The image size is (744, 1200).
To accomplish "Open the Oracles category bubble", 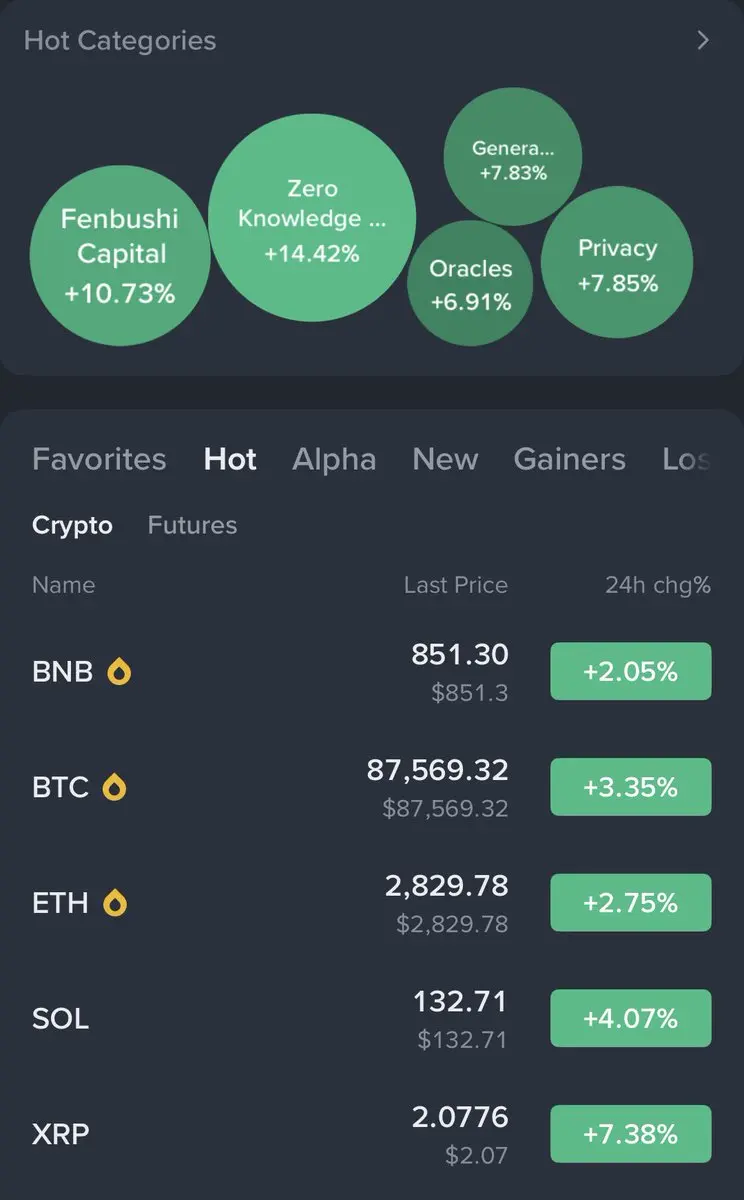I will click(x=470, y=284).
